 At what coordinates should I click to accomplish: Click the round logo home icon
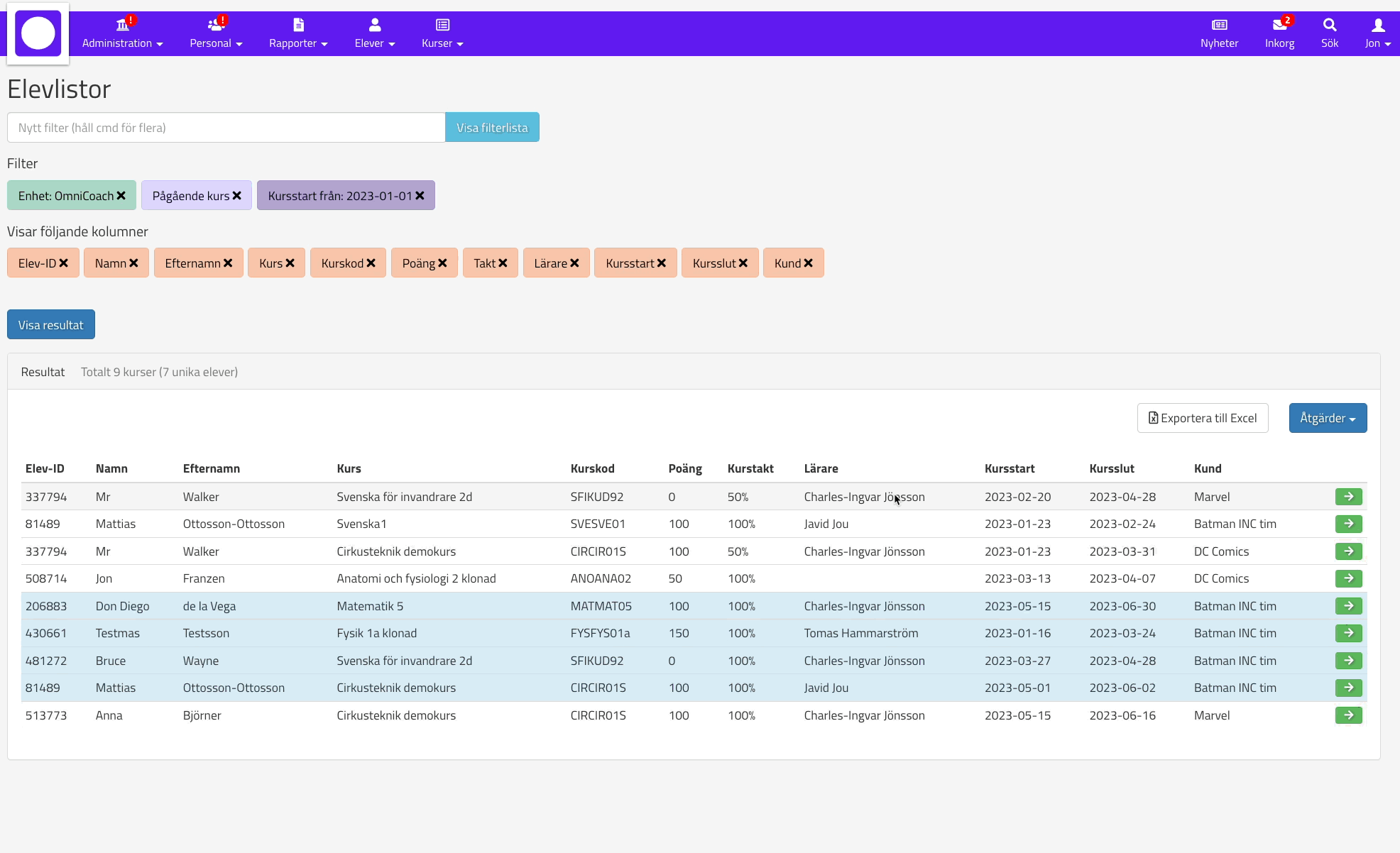[38, 33]
